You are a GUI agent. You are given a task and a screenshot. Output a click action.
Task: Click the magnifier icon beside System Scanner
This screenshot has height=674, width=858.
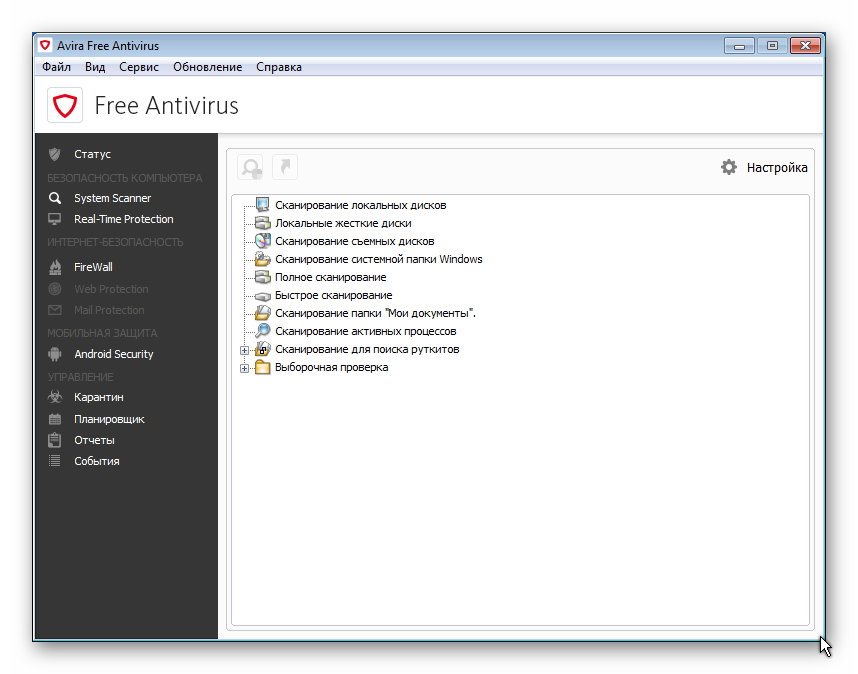[x=55, y=198]
